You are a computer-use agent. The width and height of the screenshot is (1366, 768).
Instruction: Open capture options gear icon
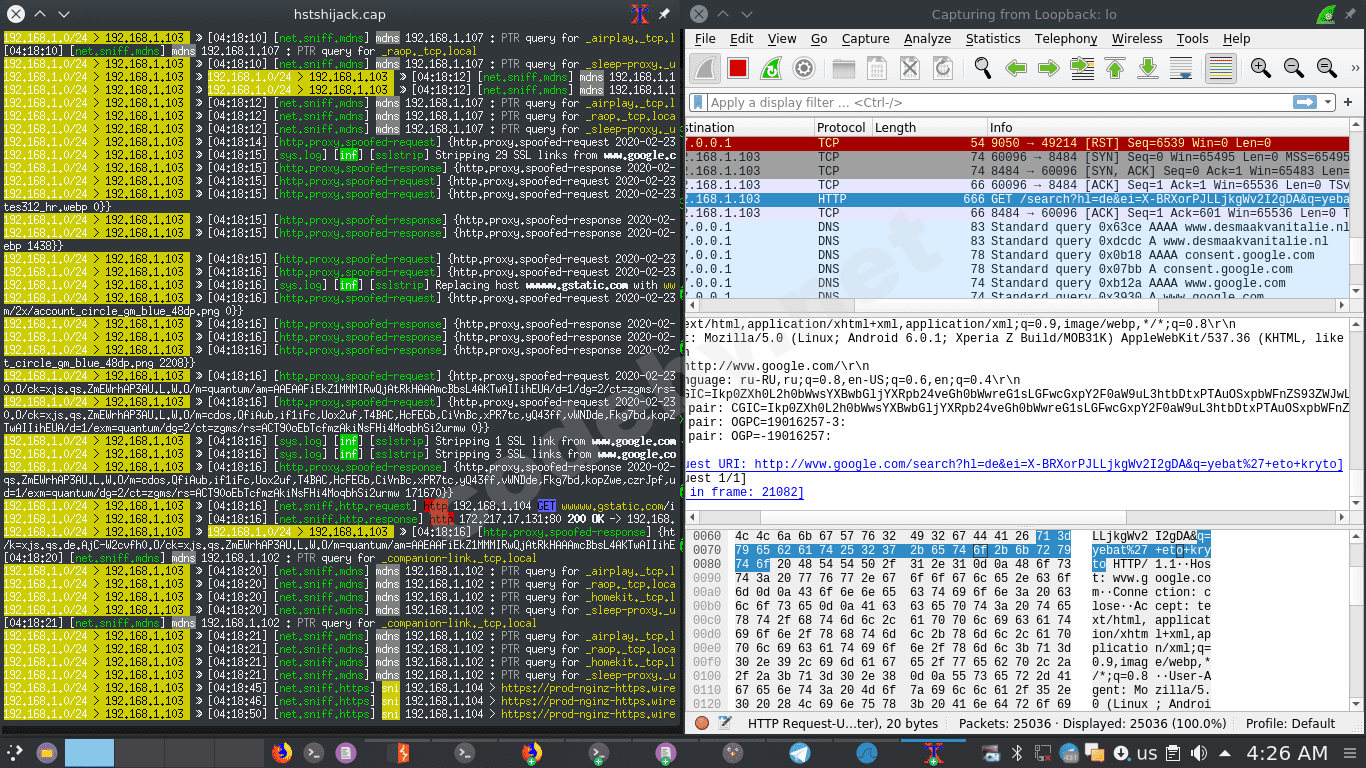click(x=804, y=68)
